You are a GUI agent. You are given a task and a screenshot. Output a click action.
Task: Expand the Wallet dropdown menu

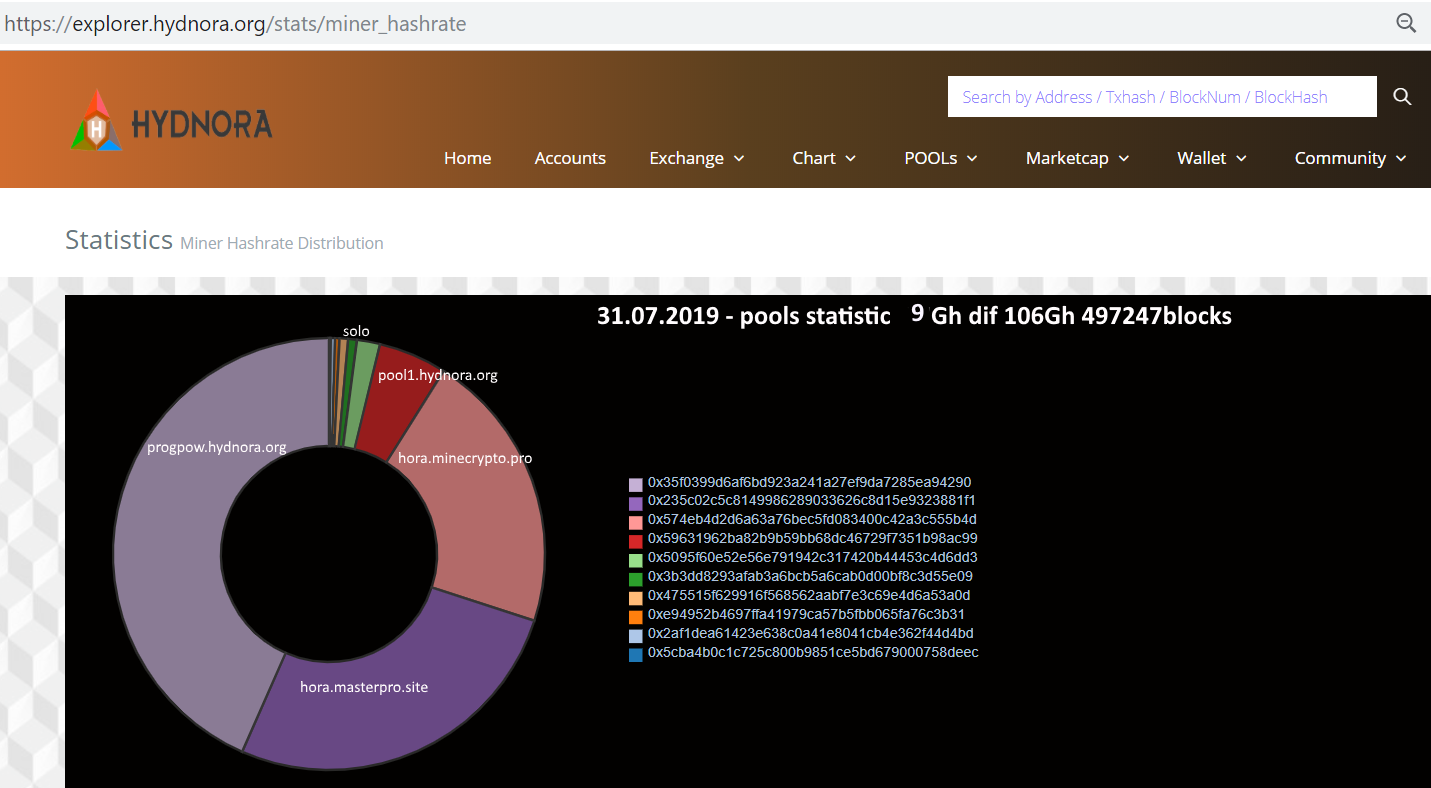pyautogui.click(x=1212, y=158)
